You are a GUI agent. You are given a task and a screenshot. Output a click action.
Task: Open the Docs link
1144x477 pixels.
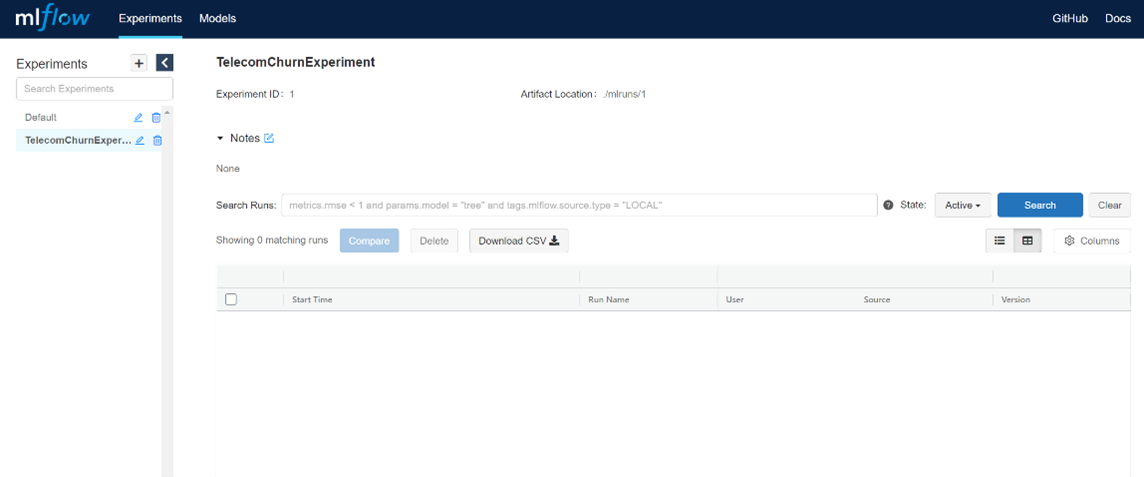[x=1118, y=19]
